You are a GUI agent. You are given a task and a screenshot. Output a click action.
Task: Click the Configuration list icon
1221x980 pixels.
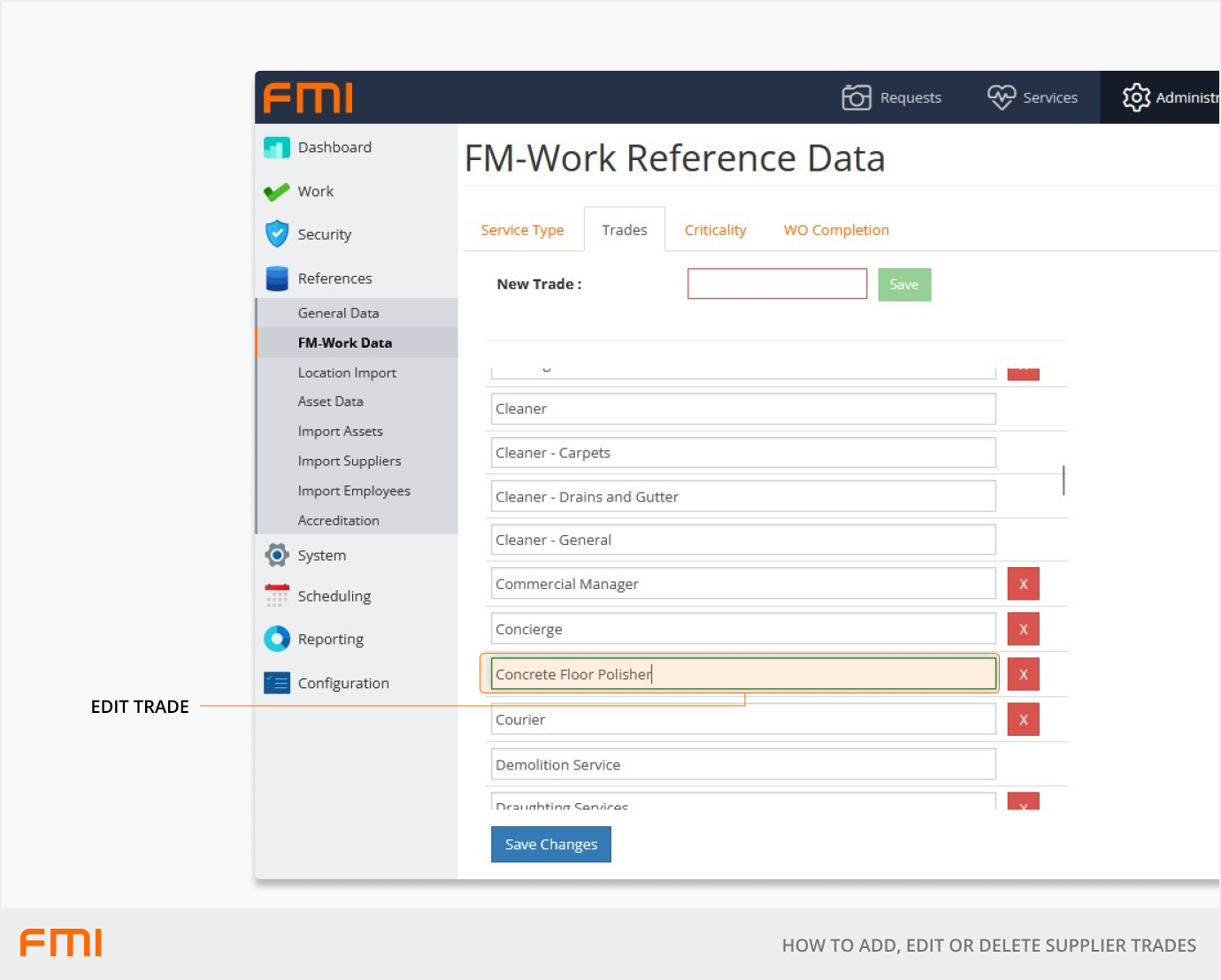(277, 684)
